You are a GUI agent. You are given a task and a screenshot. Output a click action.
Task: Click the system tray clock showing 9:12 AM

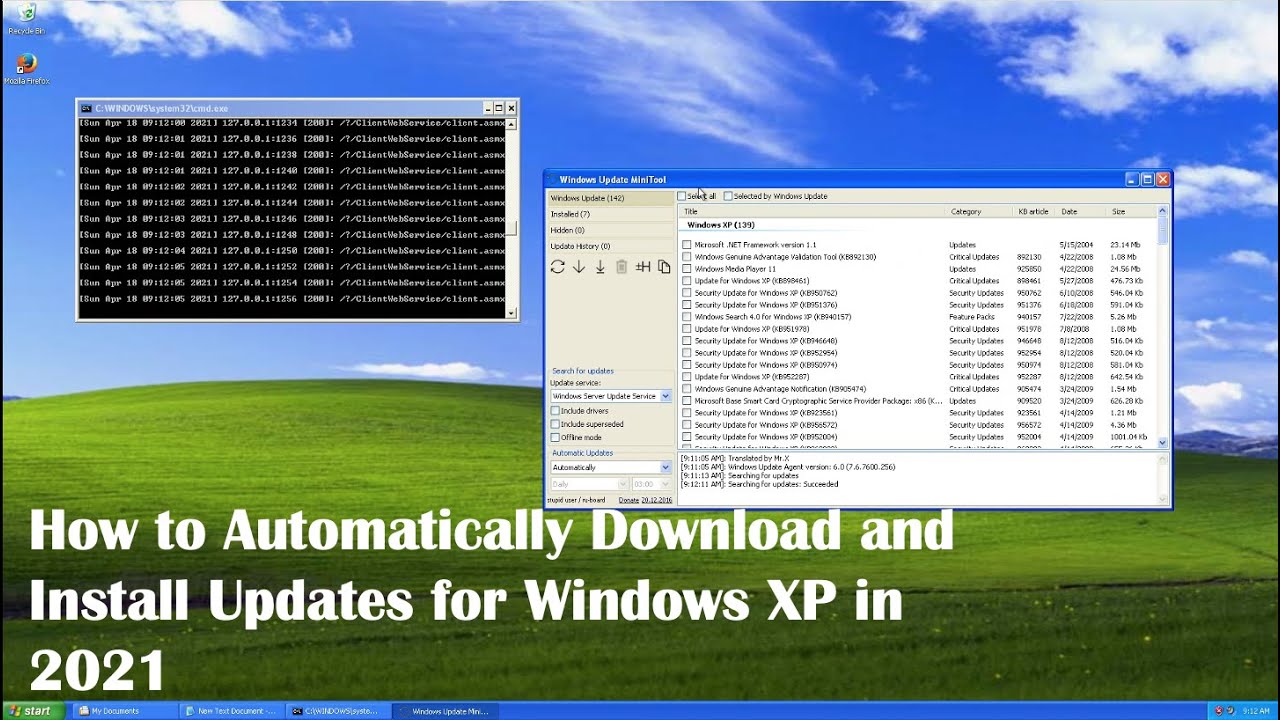(1256, 711)
